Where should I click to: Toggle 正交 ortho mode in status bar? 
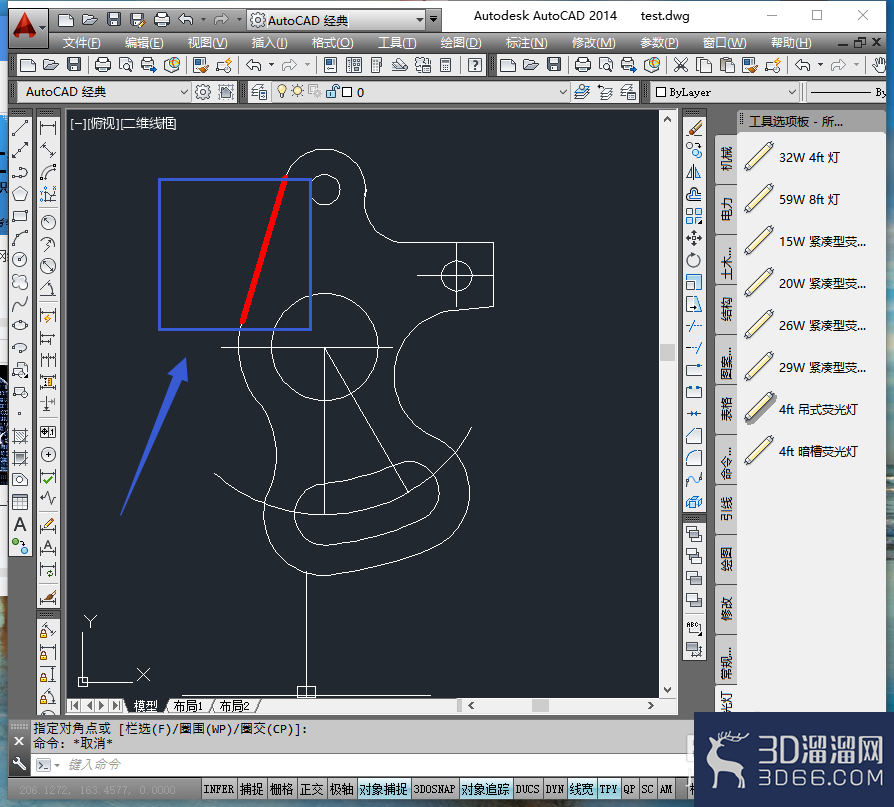click(311, 789)
